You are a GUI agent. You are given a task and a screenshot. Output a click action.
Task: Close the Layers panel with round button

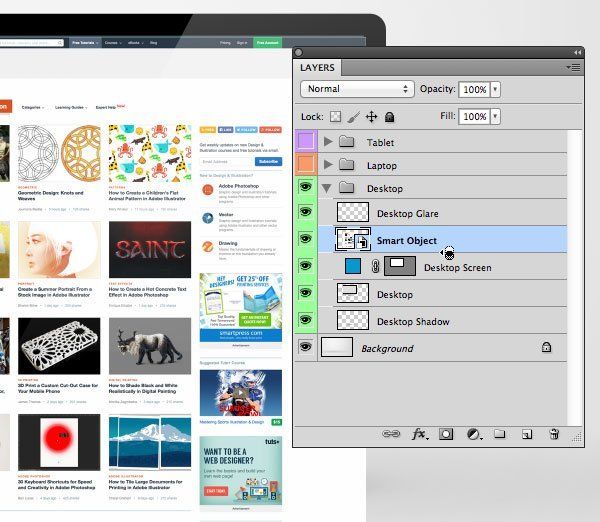pos(299,52)
